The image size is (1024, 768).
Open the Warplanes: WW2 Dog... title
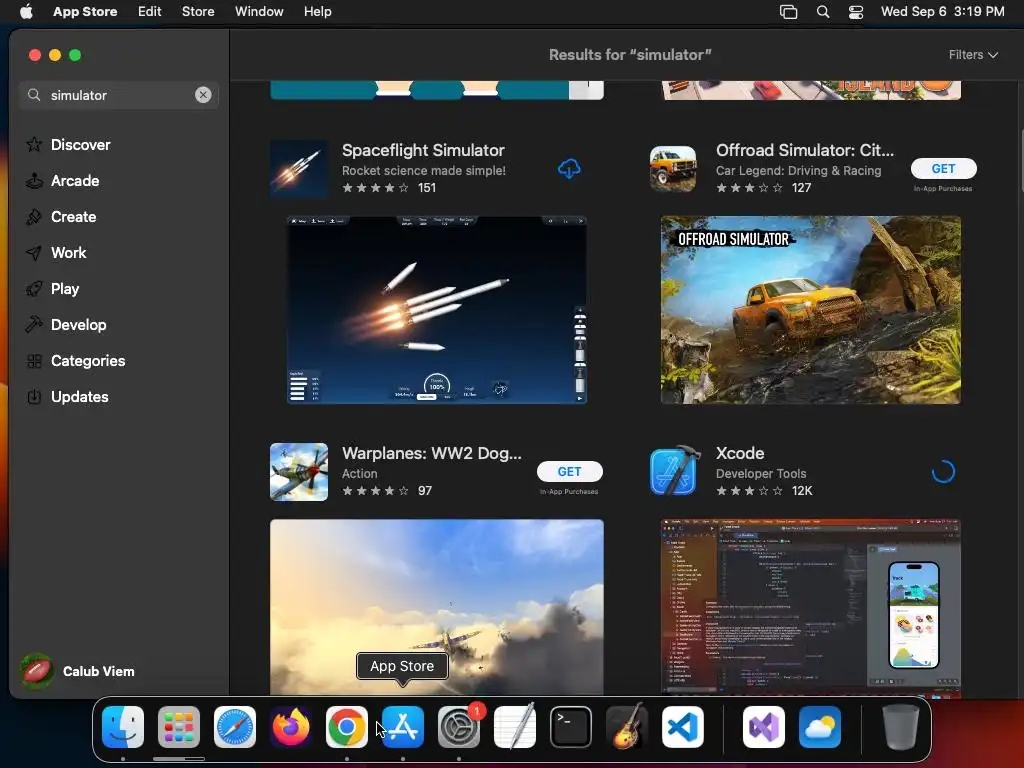(432, 453)
